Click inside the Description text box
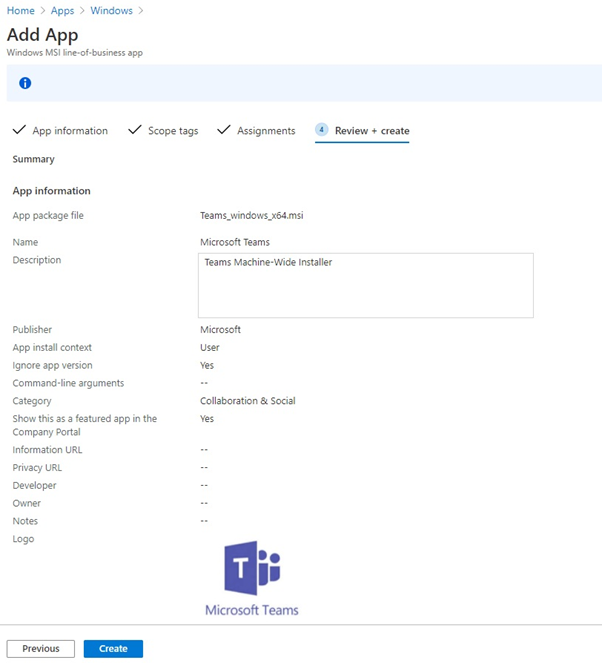 point(366,285)
